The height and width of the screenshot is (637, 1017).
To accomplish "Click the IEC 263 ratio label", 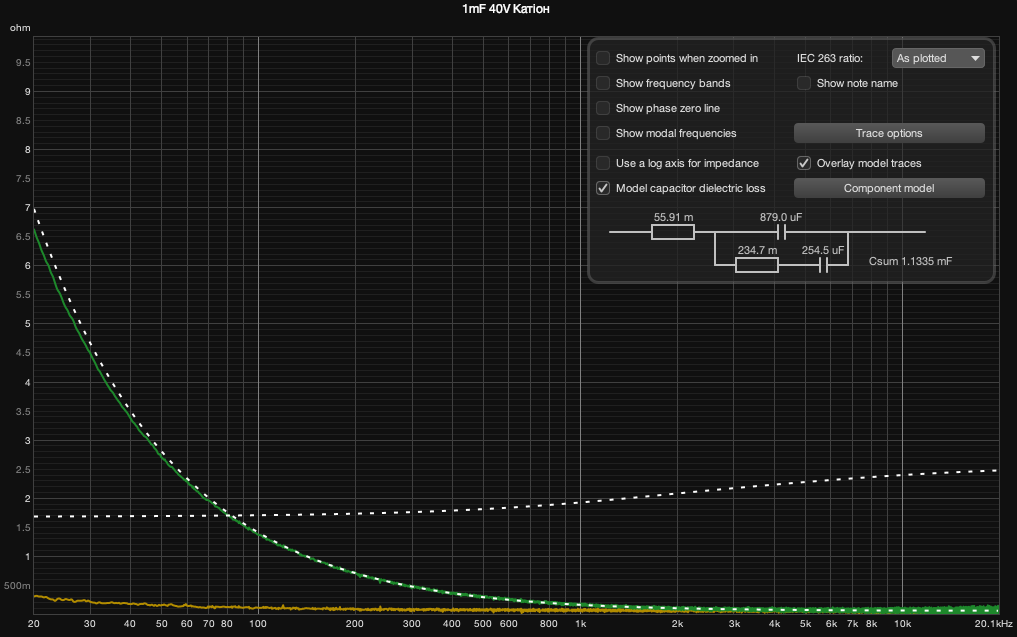I will (x=830, y=58).
